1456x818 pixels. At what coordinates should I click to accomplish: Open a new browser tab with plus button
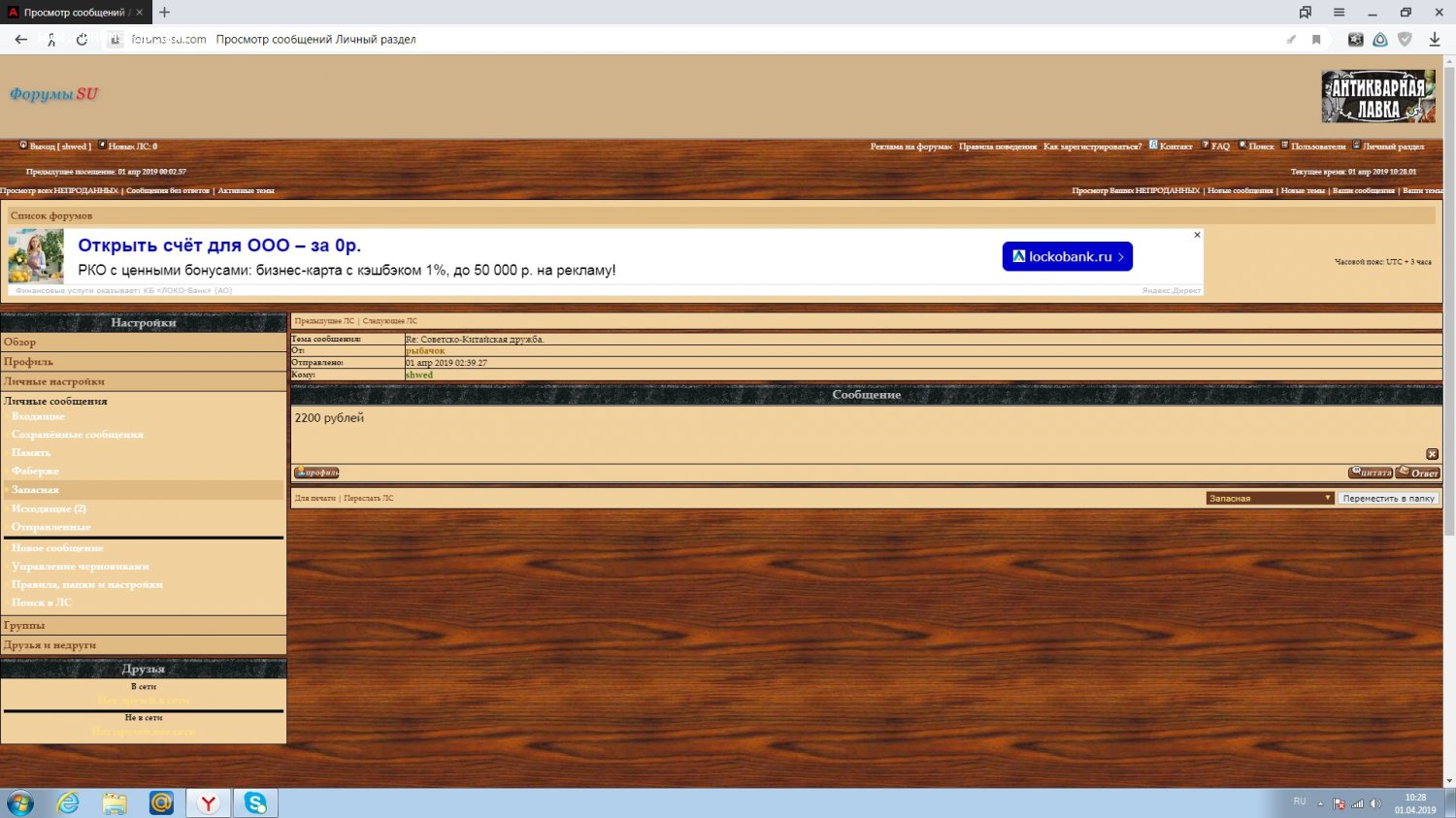(164, 13)
